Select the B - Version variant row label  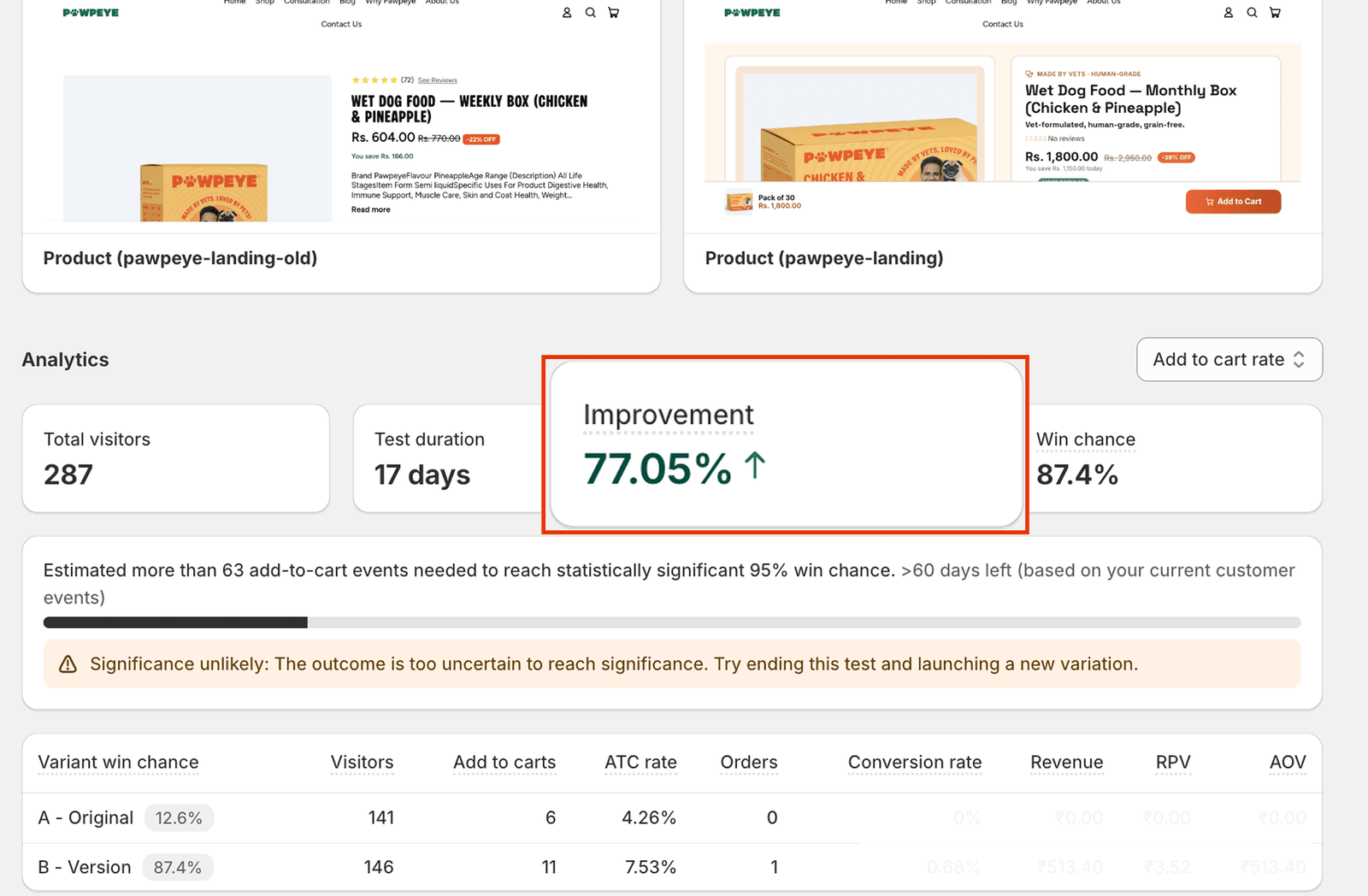coord(85,867)
